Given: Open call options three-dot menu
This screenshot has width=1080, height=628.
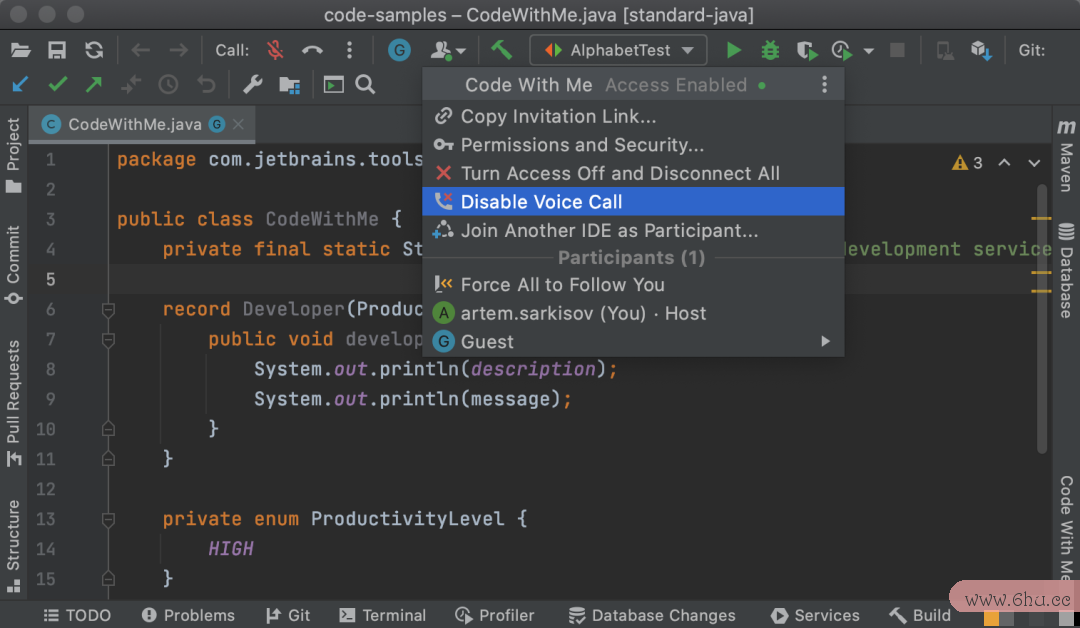Looking at the screenshot, I should pyautogui.click(x=349, y=50).
